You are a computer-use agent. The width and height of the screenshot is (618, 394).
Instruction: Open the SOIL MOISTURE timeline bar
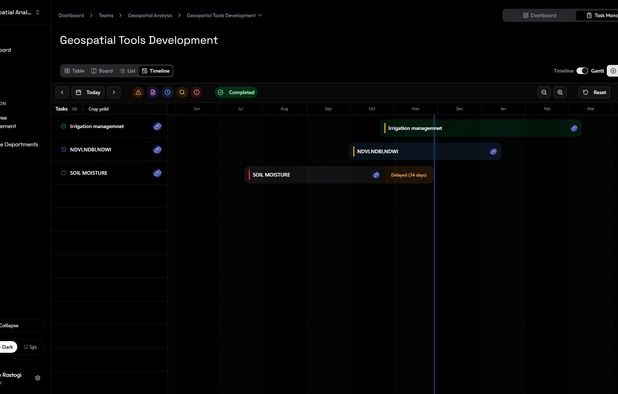pyautogui.click(x=339, y=175)
